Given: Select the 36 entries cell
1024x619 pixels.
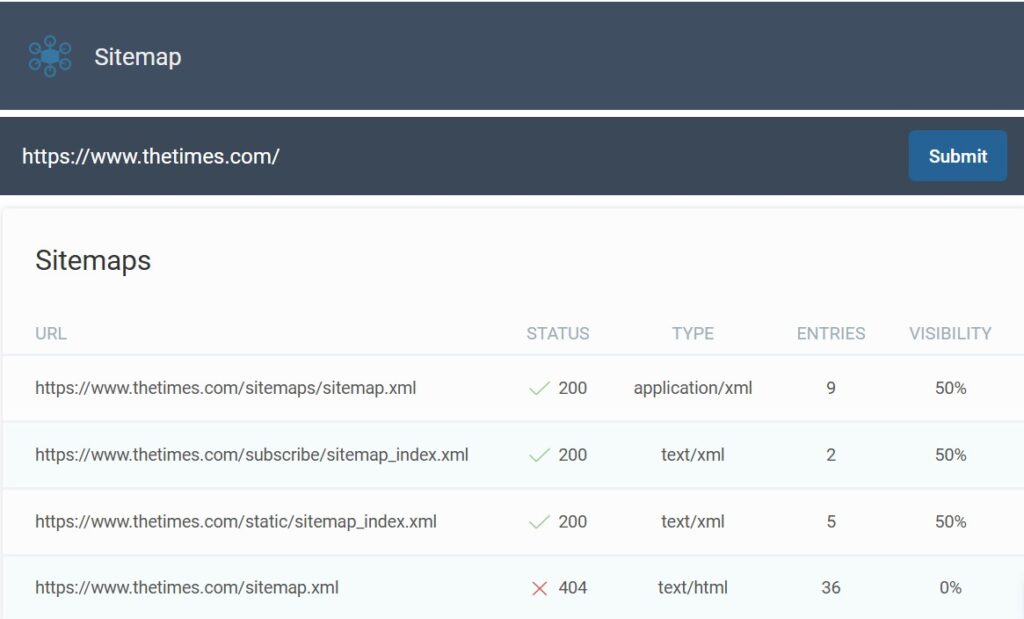Looking at the screenshot, I should (831, 588).
